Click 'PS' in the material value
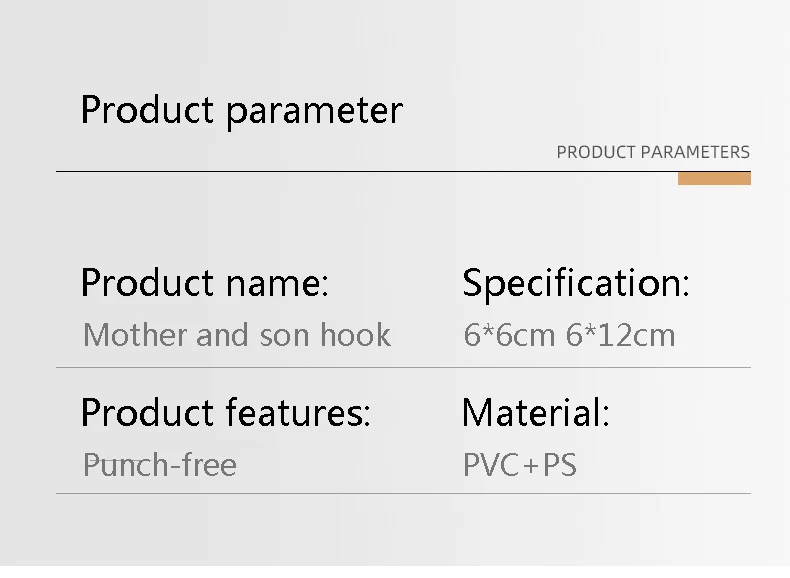 tap(559, 465)
